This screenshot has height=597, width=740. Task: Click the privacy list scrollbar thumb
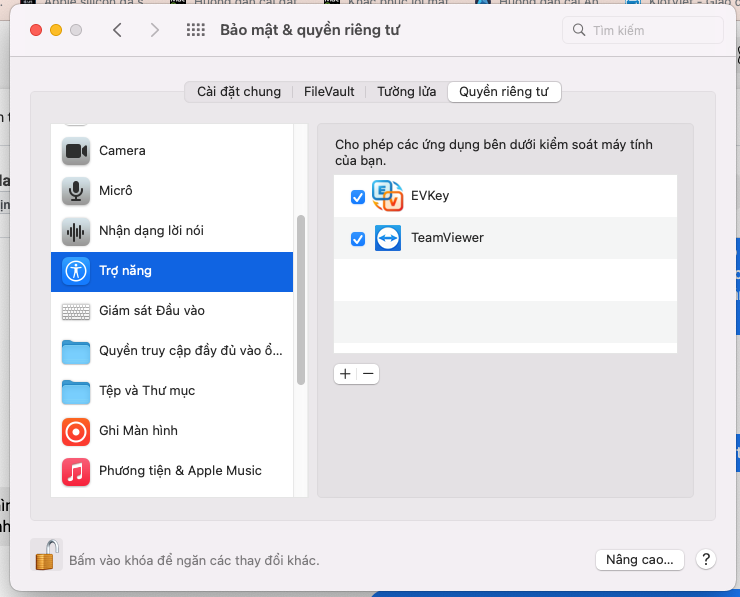coord(301,300)
